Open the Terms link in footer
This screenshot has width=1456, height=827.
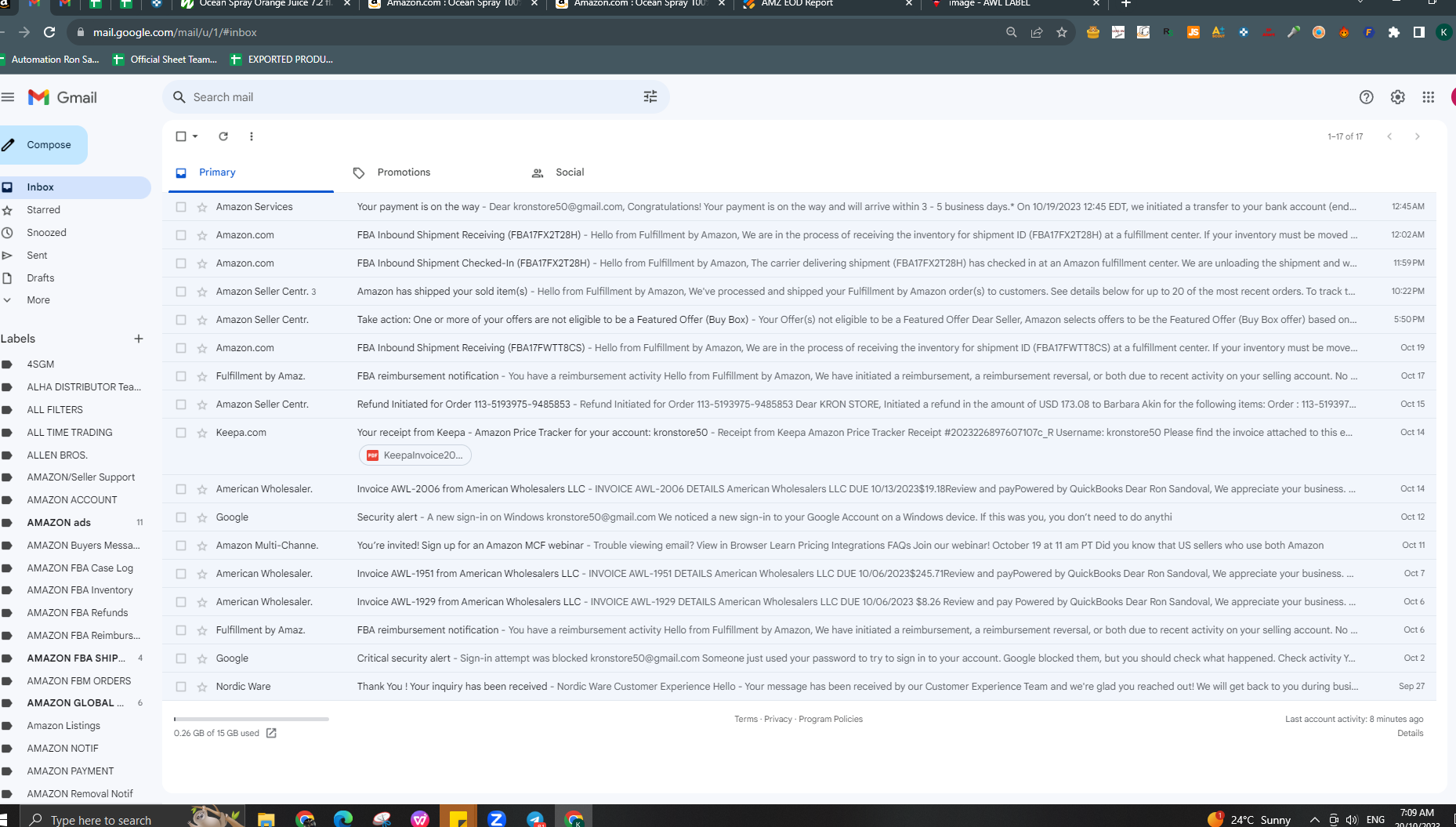click(x=746, y=719)
